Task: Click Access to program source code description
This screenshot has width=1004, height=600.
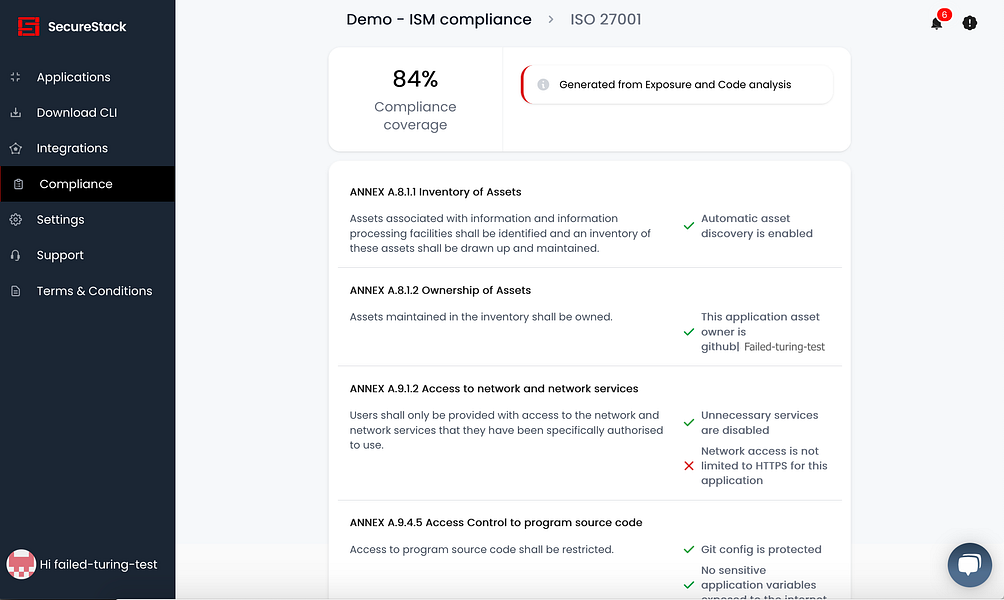Action: (482, 549)
